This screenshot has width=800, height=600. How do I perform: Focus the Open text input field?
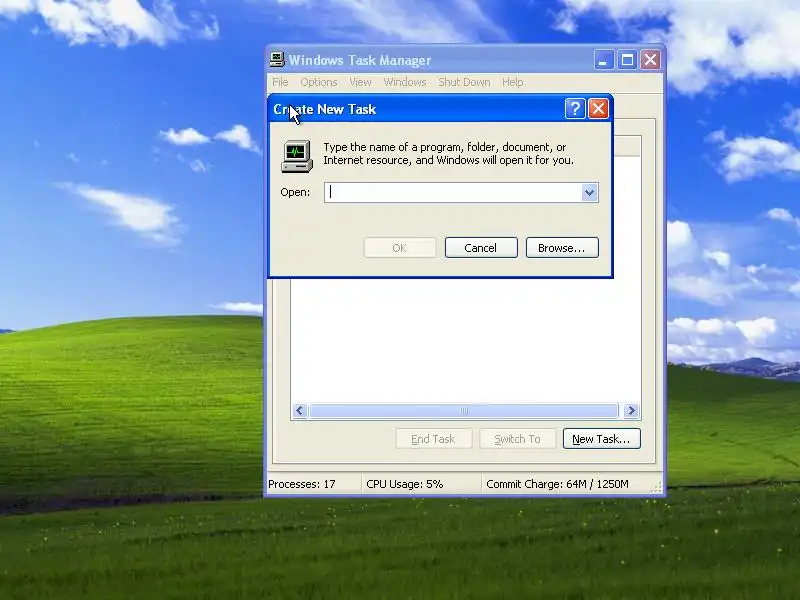(453, 192)
